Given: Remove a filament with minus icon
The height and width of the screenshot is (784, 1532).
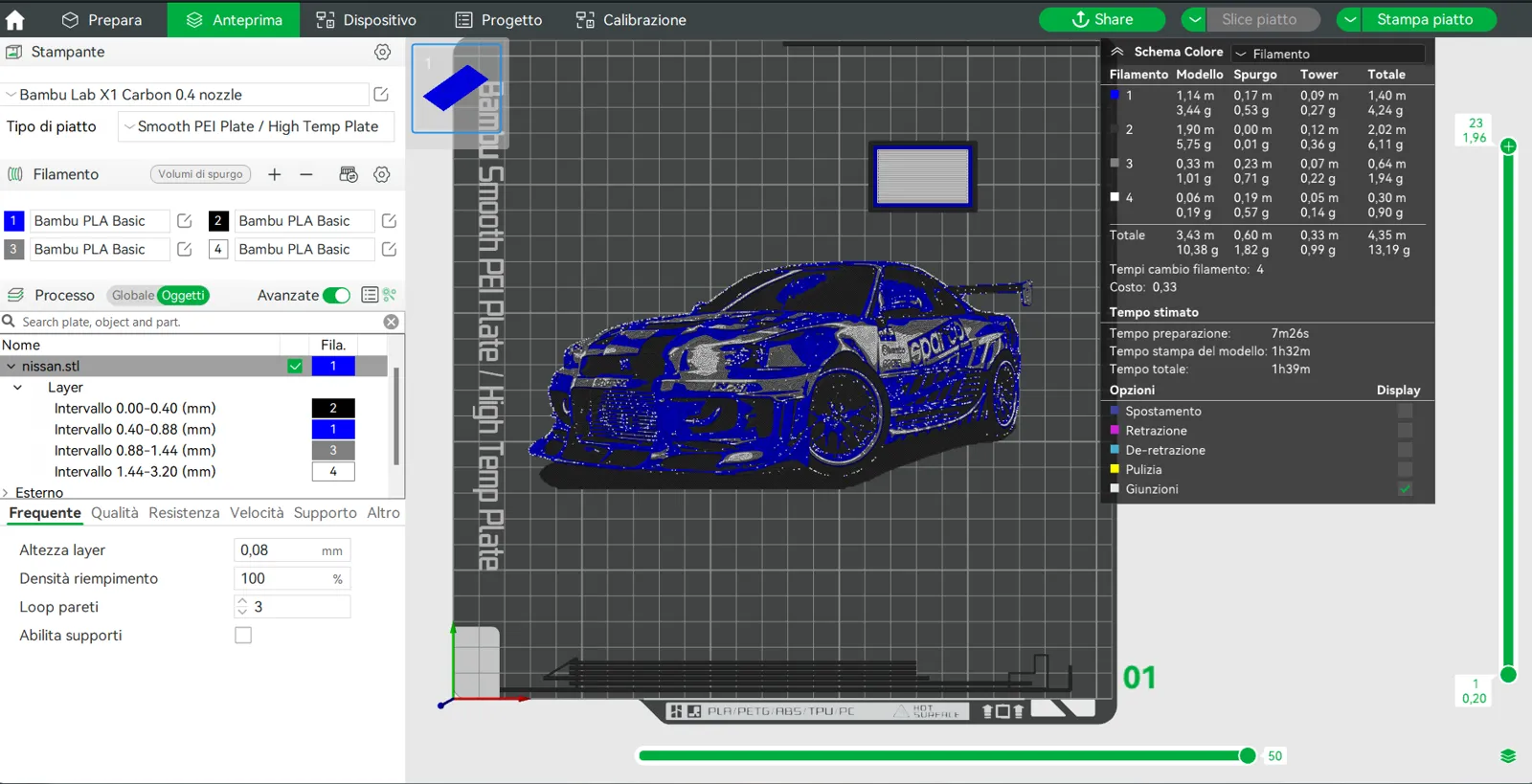Looking at the screenshot, I should point(306,174).
